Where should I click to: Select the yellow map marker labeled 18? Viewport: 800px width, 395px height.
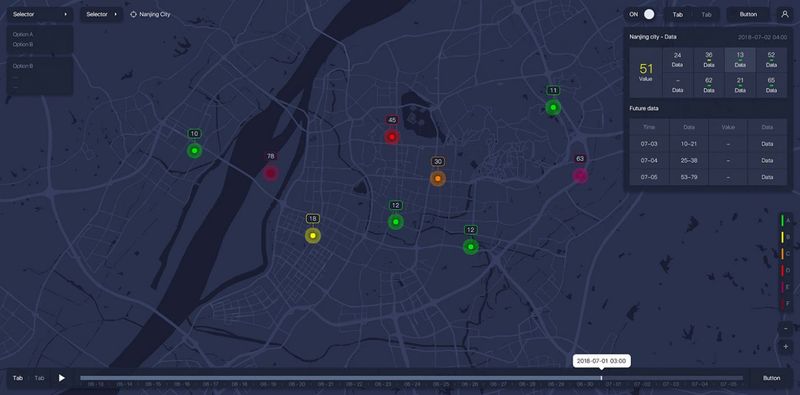pyautogui.click(x=313, y=236)
